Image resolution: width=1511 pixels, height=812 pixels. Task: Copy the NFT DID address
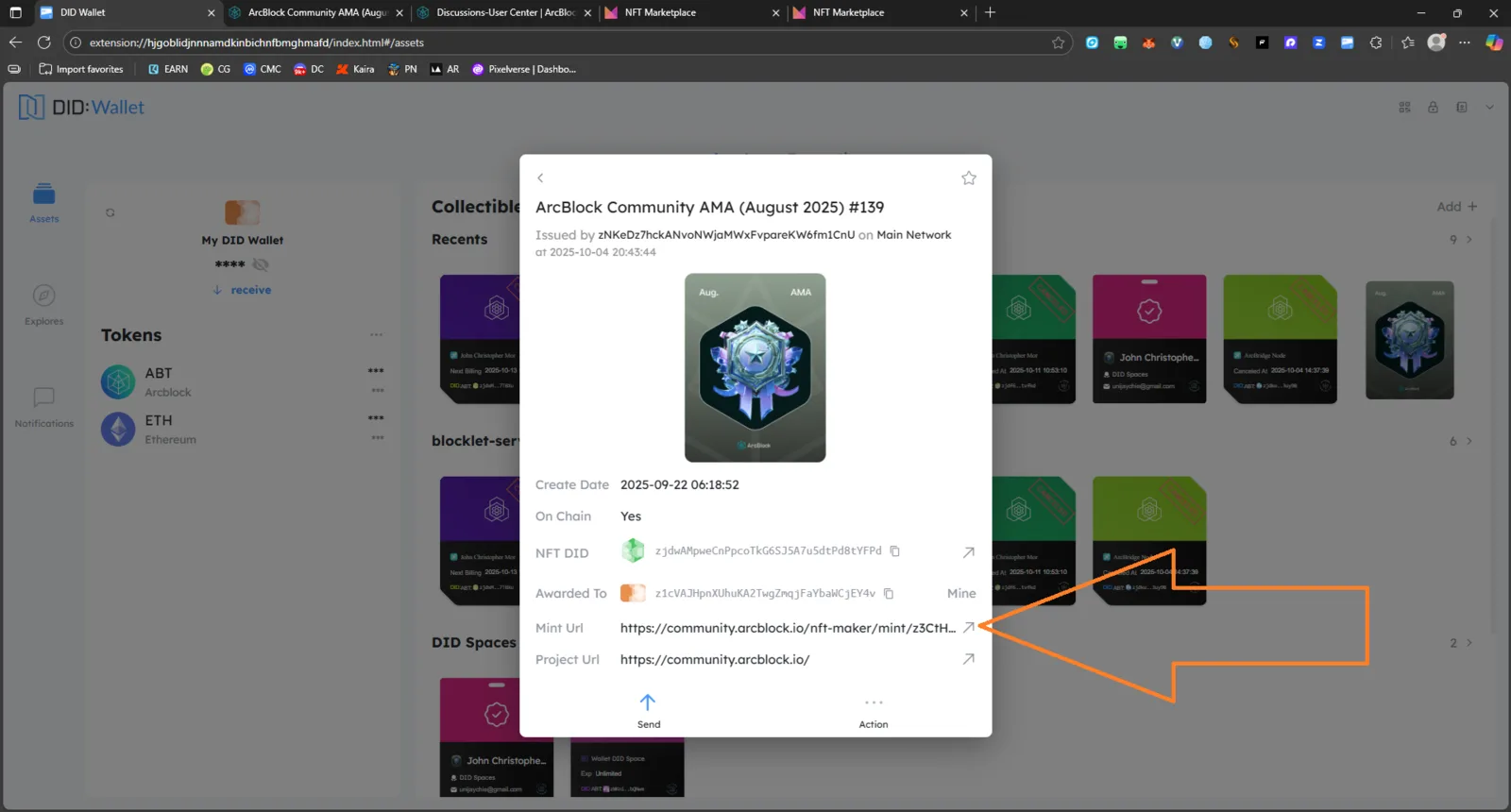pos(894,551)
